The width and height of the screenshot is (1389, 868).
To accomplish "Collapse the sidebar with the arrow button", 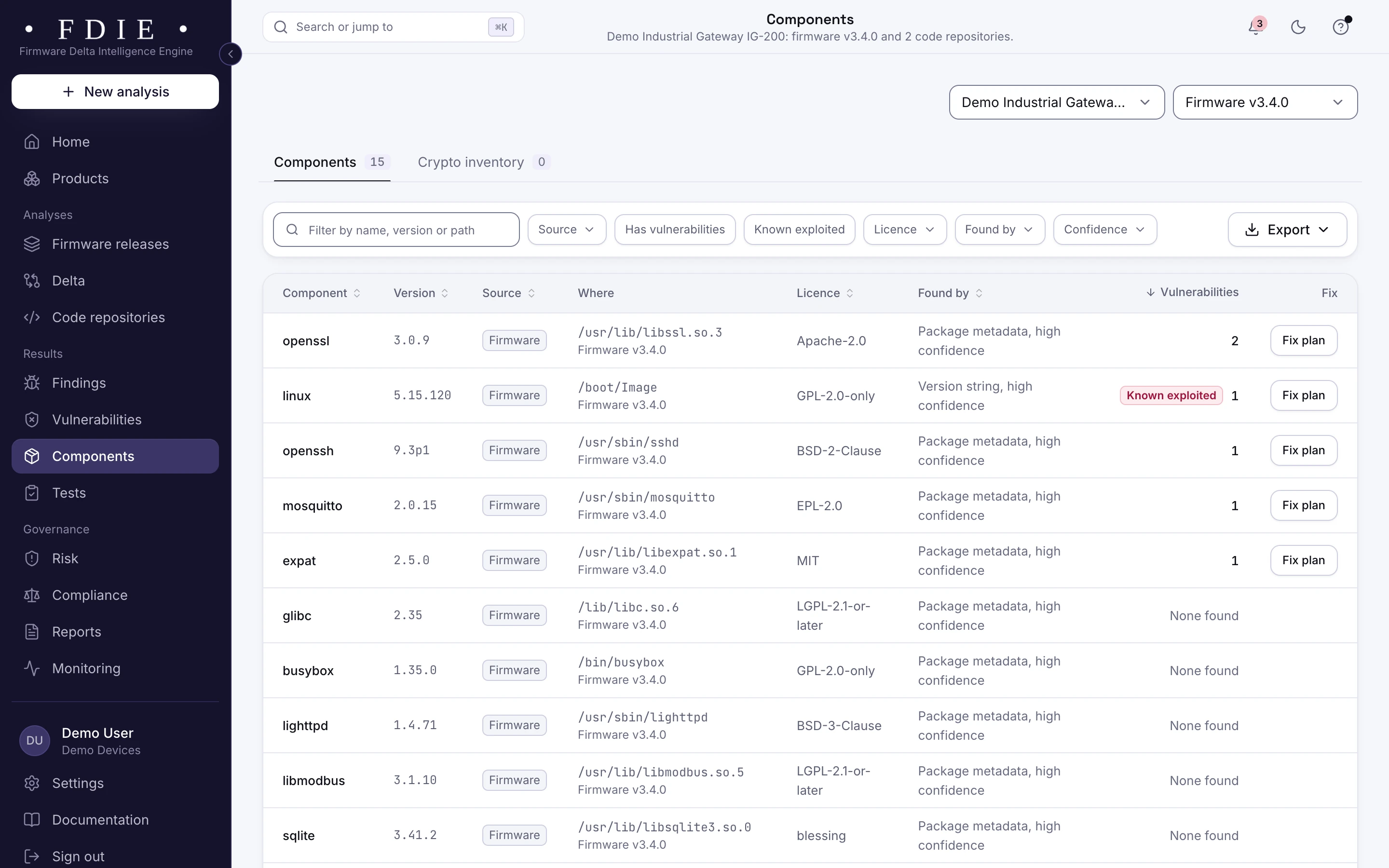I will tap(231, 54).
